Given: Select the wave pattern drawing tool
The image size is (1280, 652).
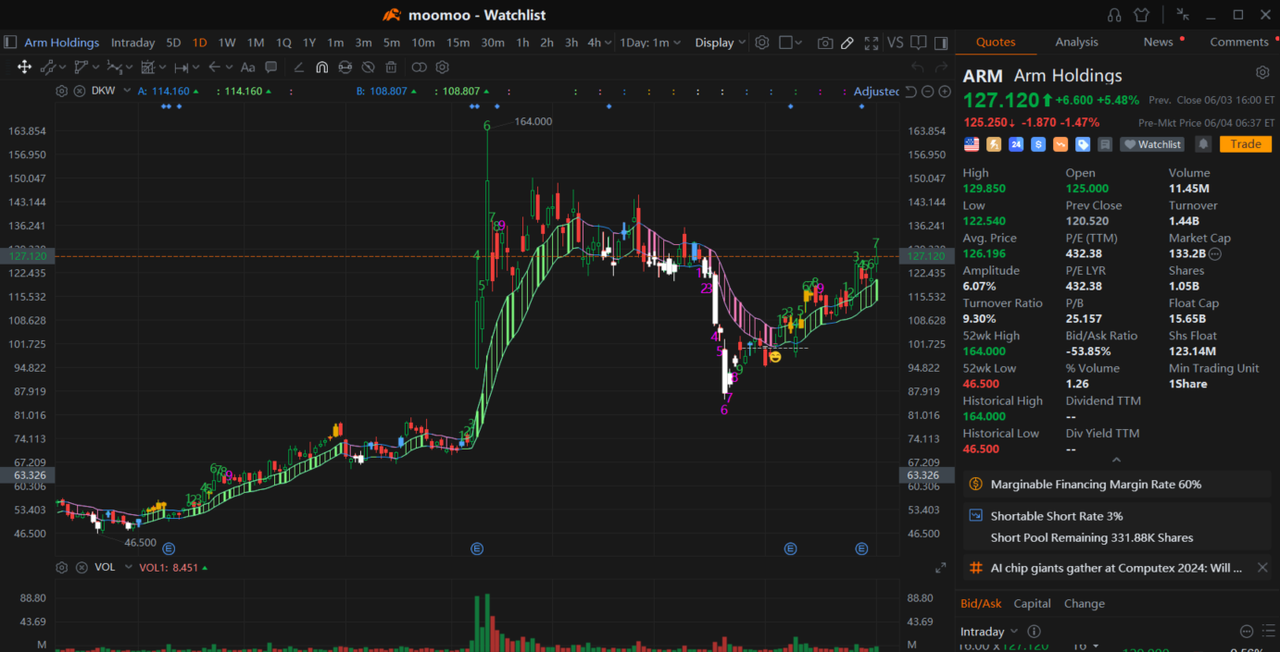Looking at the screenshot, I should [115, 67].
